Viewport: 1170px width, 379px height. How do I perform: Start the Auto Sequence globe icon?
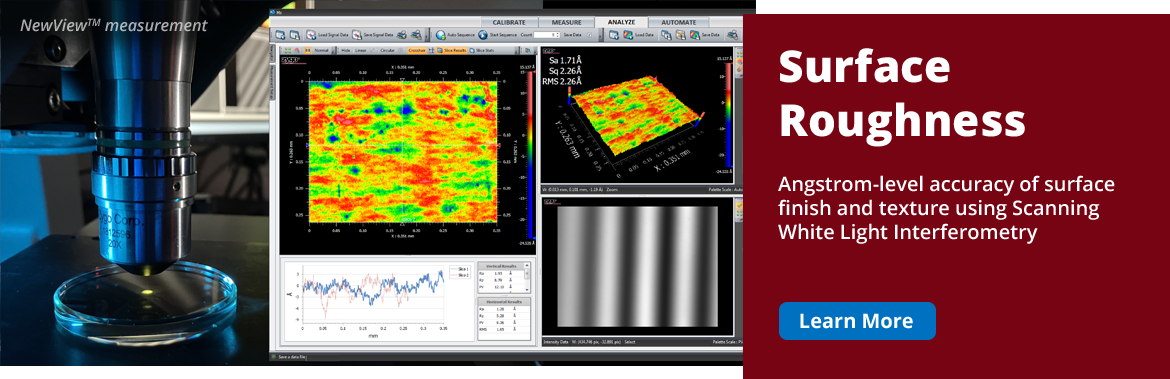[x=440, y=35]
